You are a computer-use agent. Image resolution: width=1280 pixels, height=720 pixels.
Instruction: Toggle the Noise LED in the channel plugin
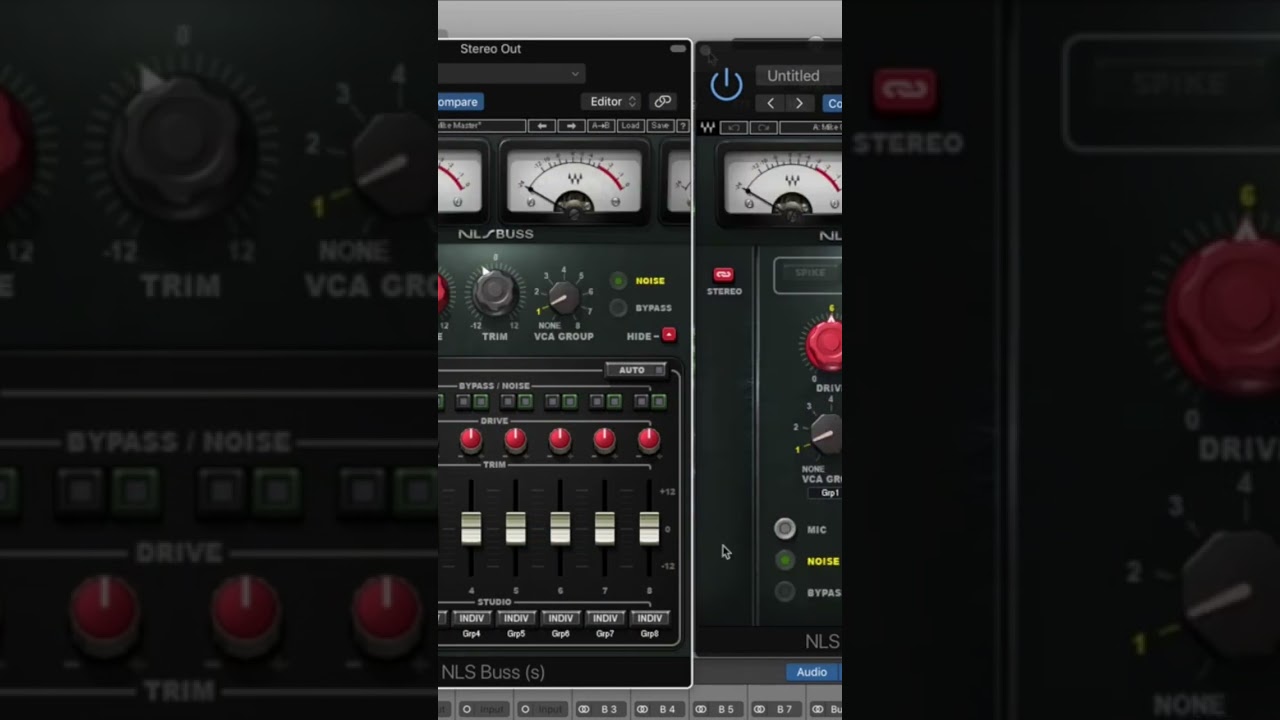coord(785,561)
